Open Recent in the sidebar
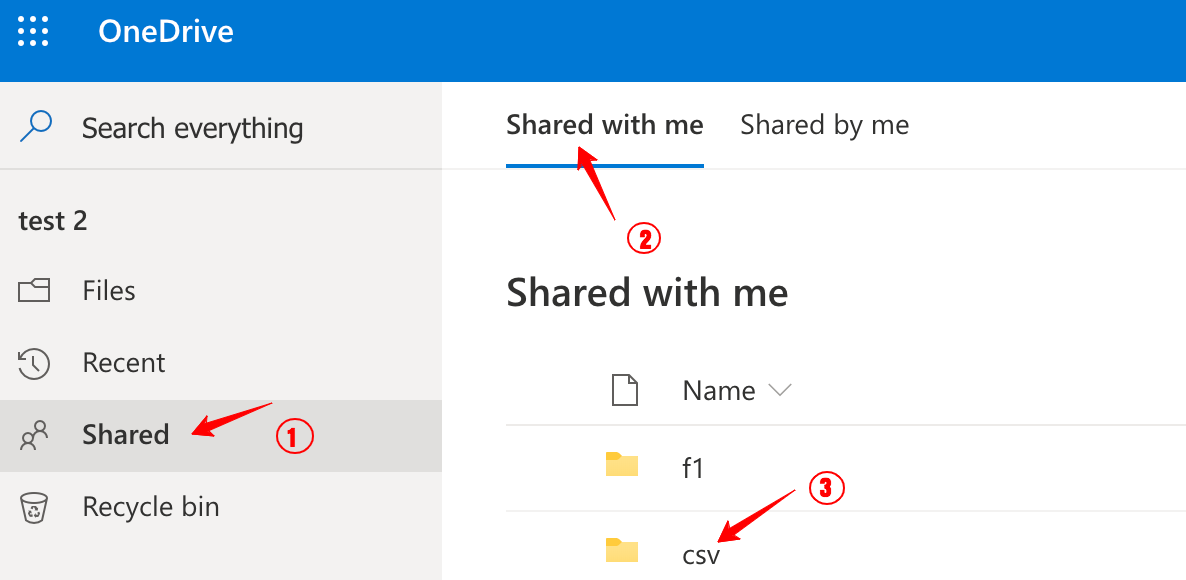 click(124, 363)
